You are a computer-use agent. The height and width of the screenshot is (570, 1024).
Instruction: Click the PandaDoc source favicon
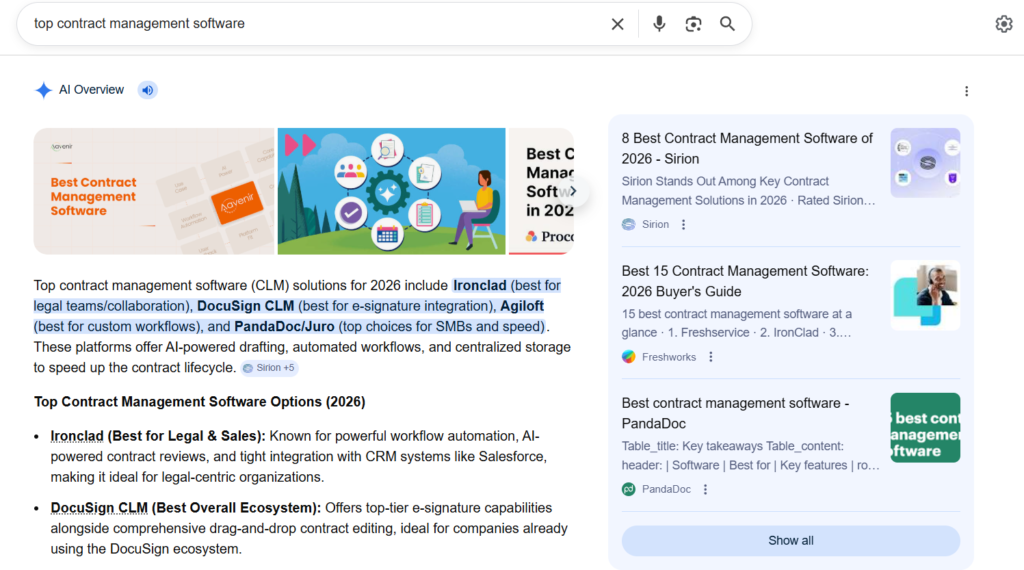(628, 490)
